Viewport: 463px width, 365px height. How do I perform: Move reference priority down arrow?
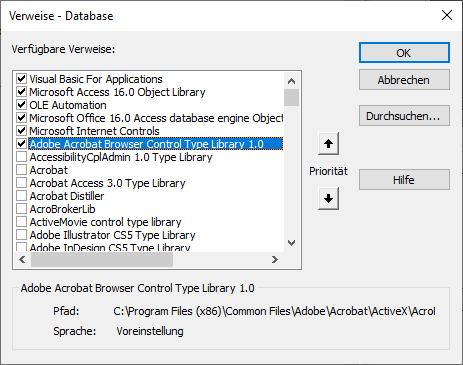click(328, 198)
